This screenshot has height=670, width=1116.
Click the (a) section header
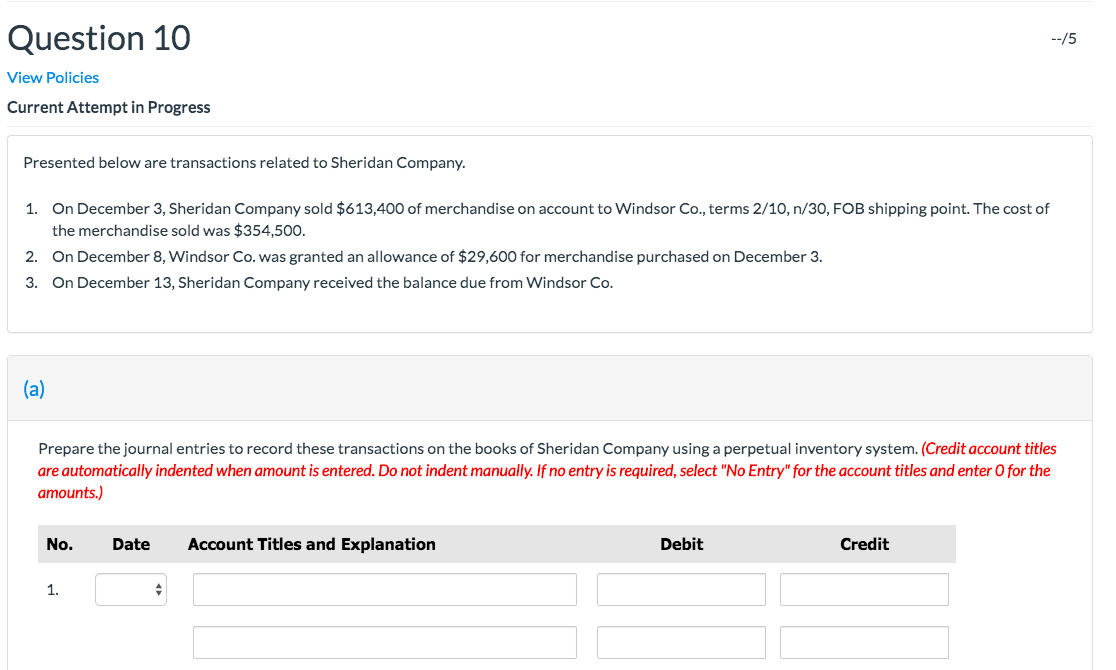pos(34,388)
